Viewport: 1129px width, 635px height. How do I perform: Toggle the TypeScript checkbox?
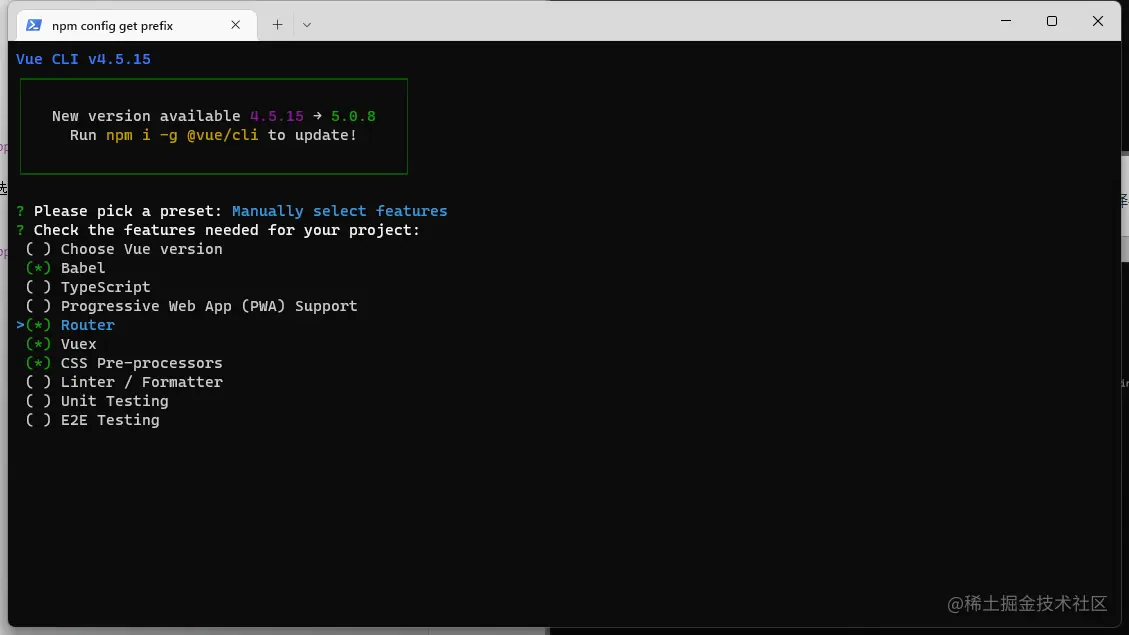(38, 287)
